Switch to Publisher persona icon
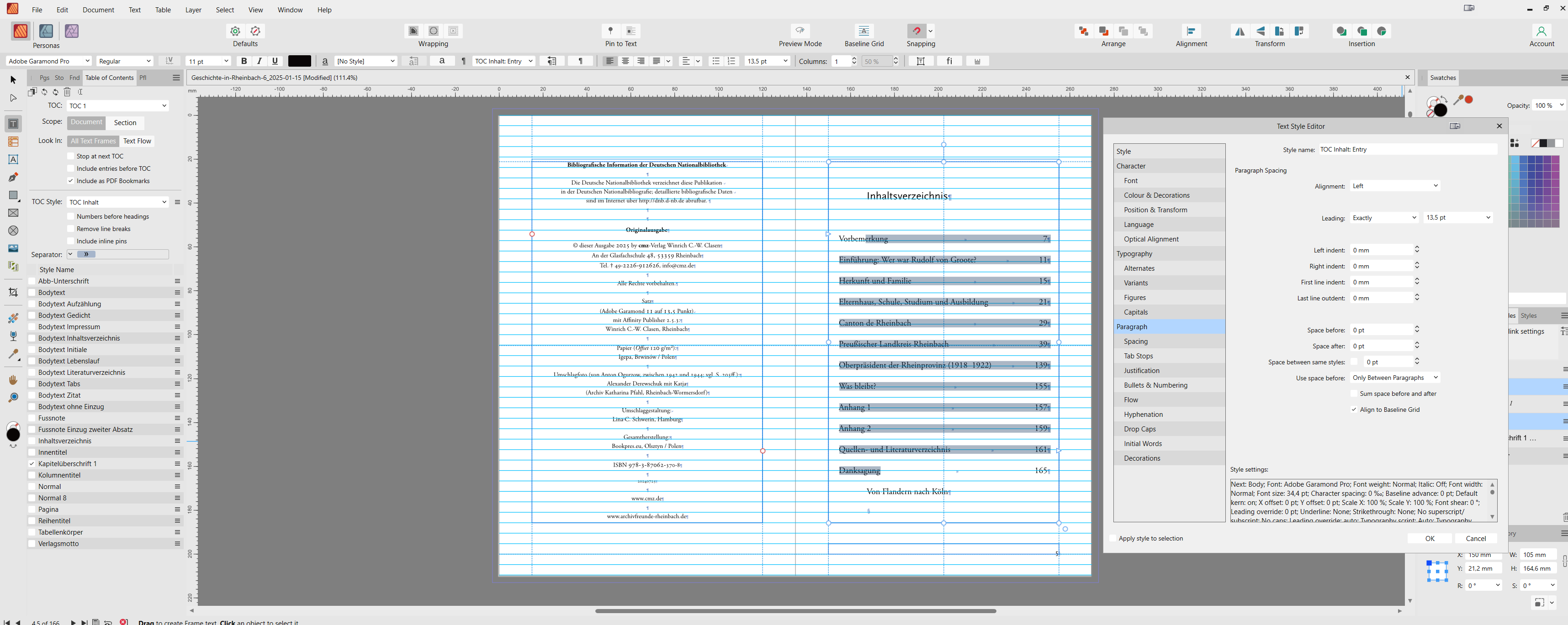This screenshot has height=625, width=1568. [21, 31]
